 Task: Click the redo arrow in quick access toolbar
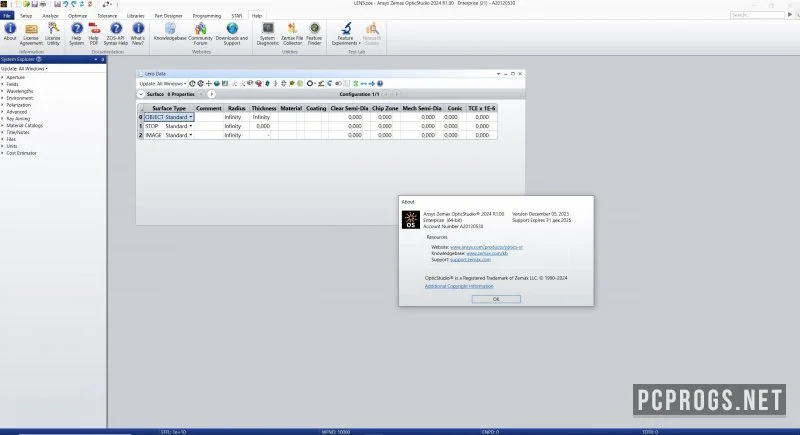coord(74,4)
